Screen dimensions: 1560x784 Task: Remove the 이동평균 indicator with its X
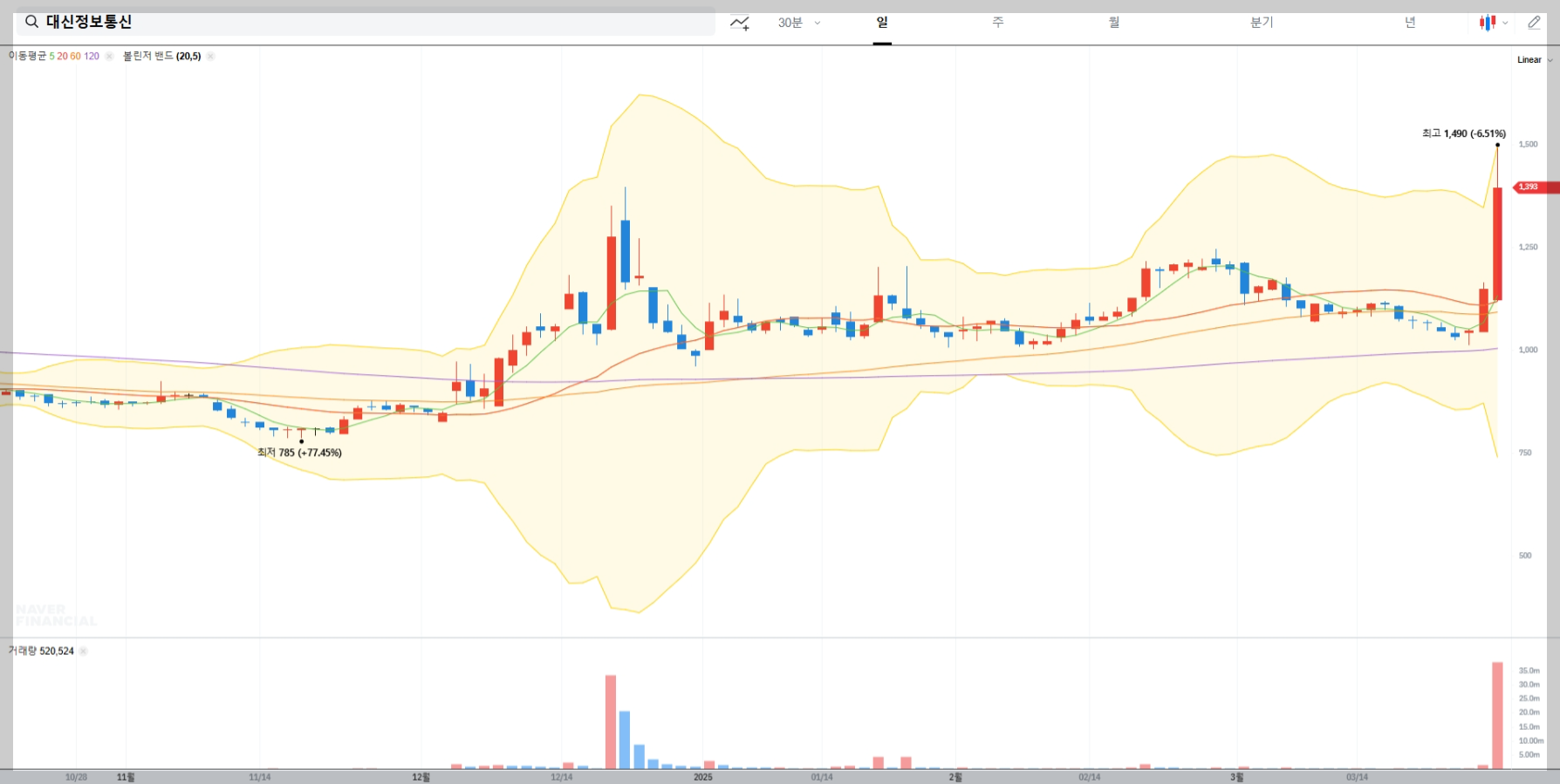point(109,56)
